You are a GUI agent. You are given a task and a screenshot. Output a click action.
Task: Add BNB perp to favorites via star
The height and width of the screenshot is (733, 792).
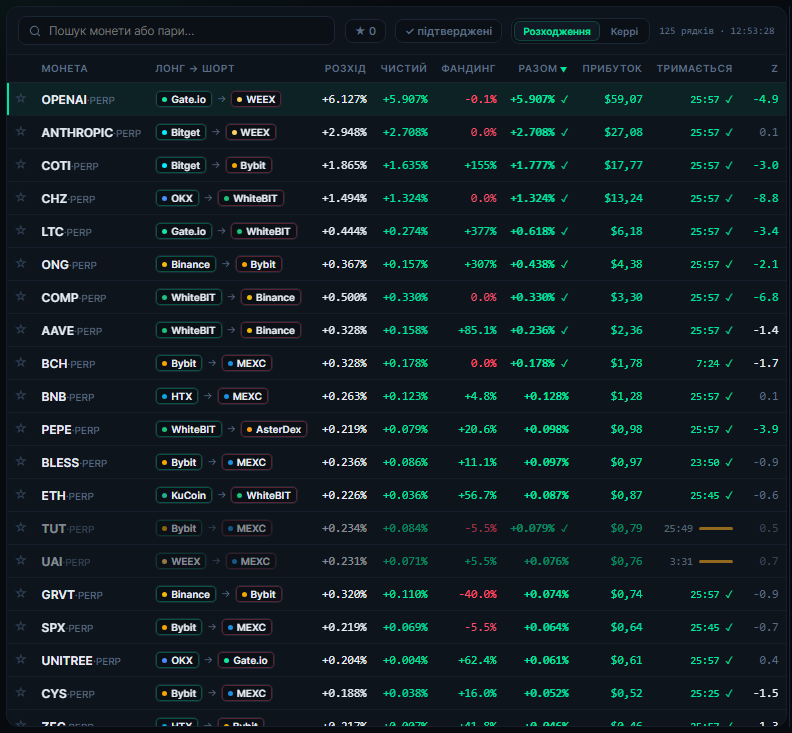coord(21,395)
